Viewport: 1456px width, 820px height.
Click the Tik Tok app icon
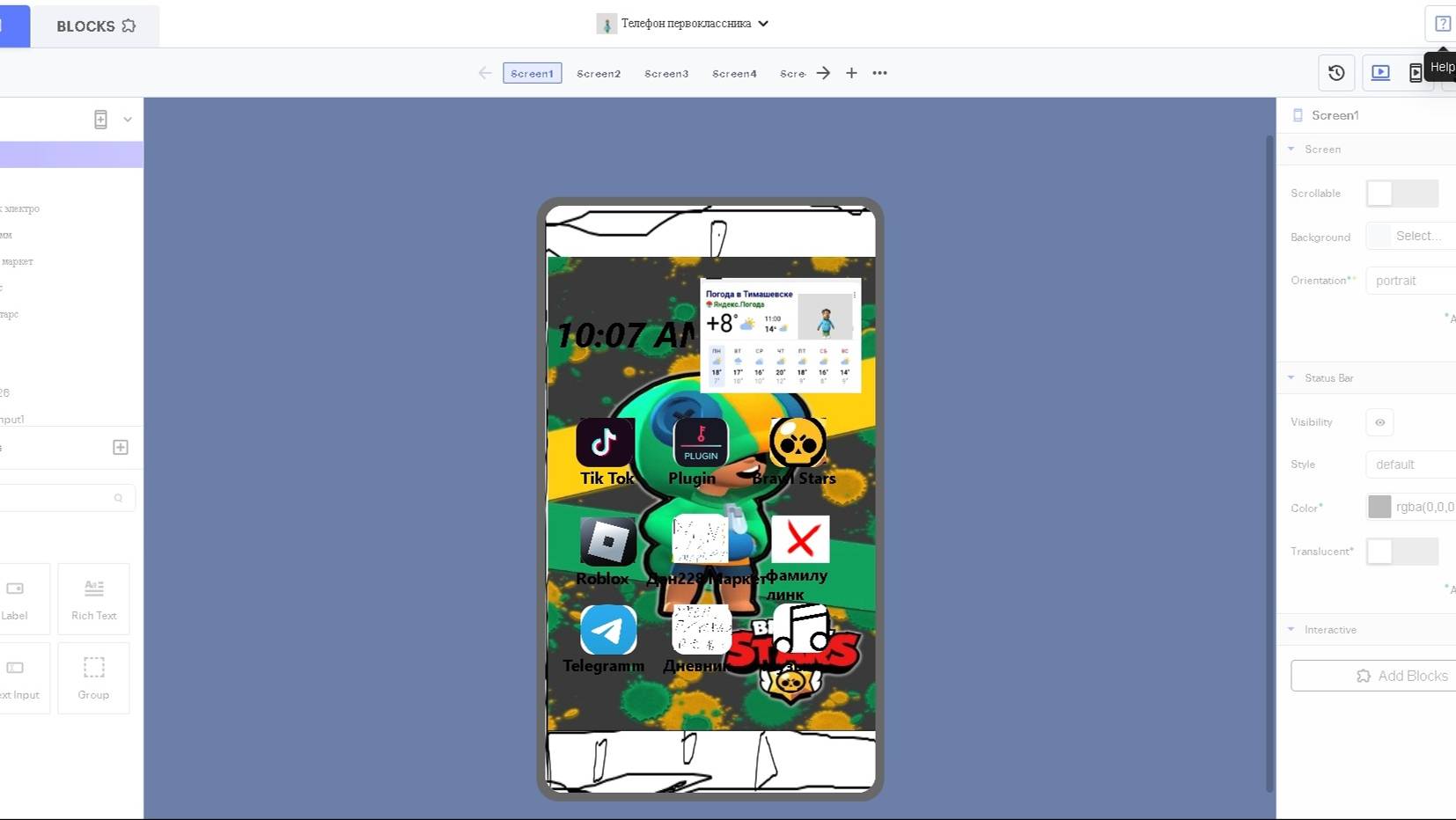pyautogui.click(x=605, y=442)
